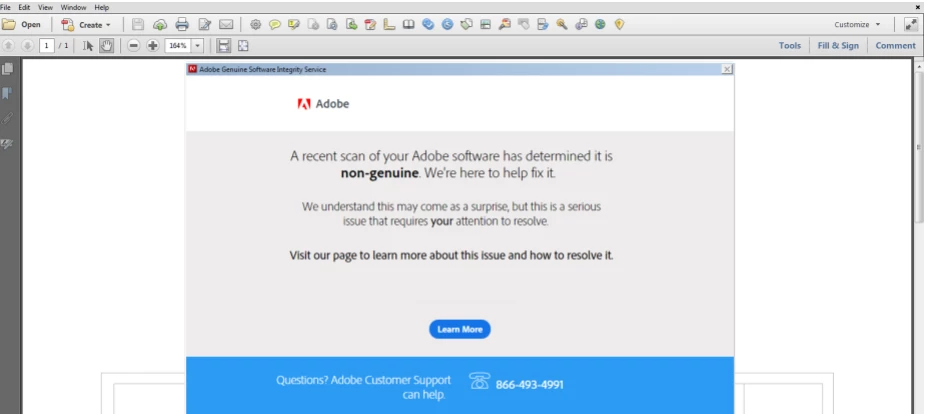This screenshot has width=927, height=414.
Task: Show page thumbnails in left sidebar
Action: click(x=8, y=69)
